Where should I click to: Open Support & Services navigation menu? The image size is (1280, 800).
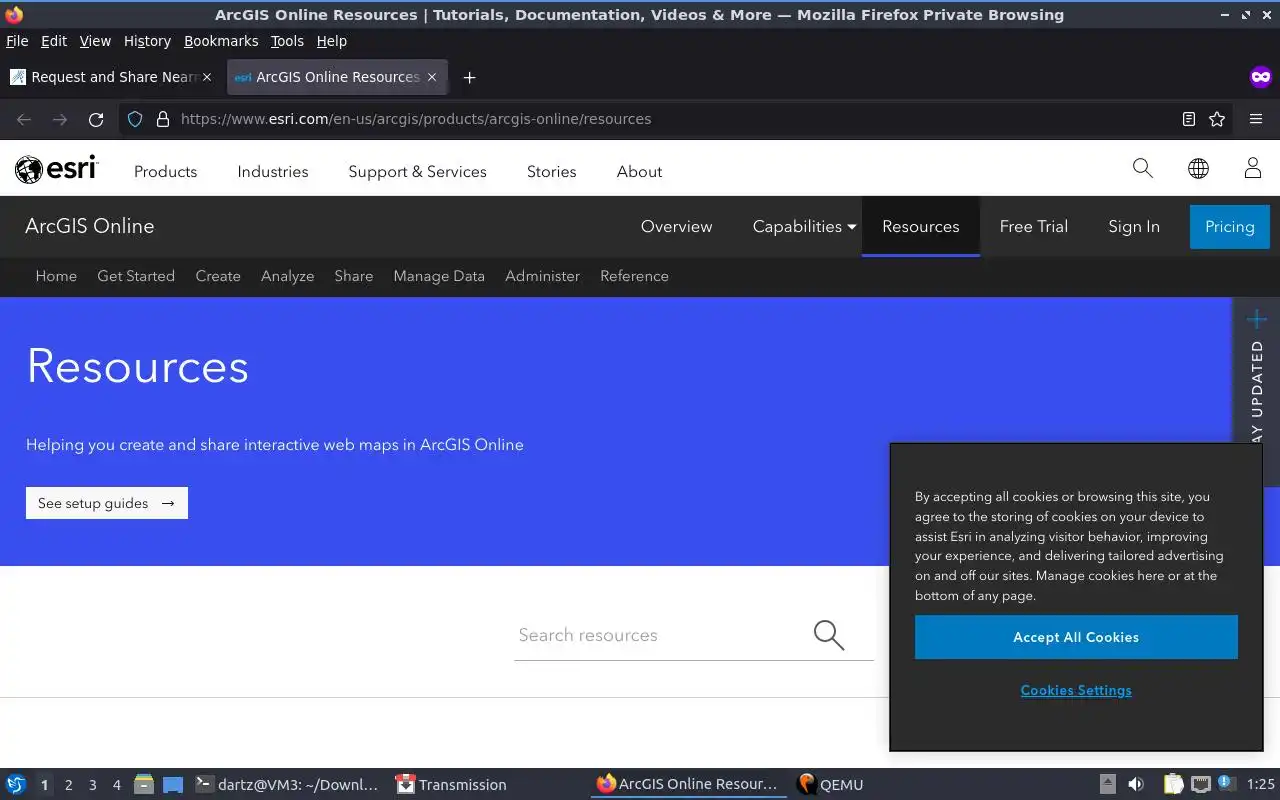point(417,172)
